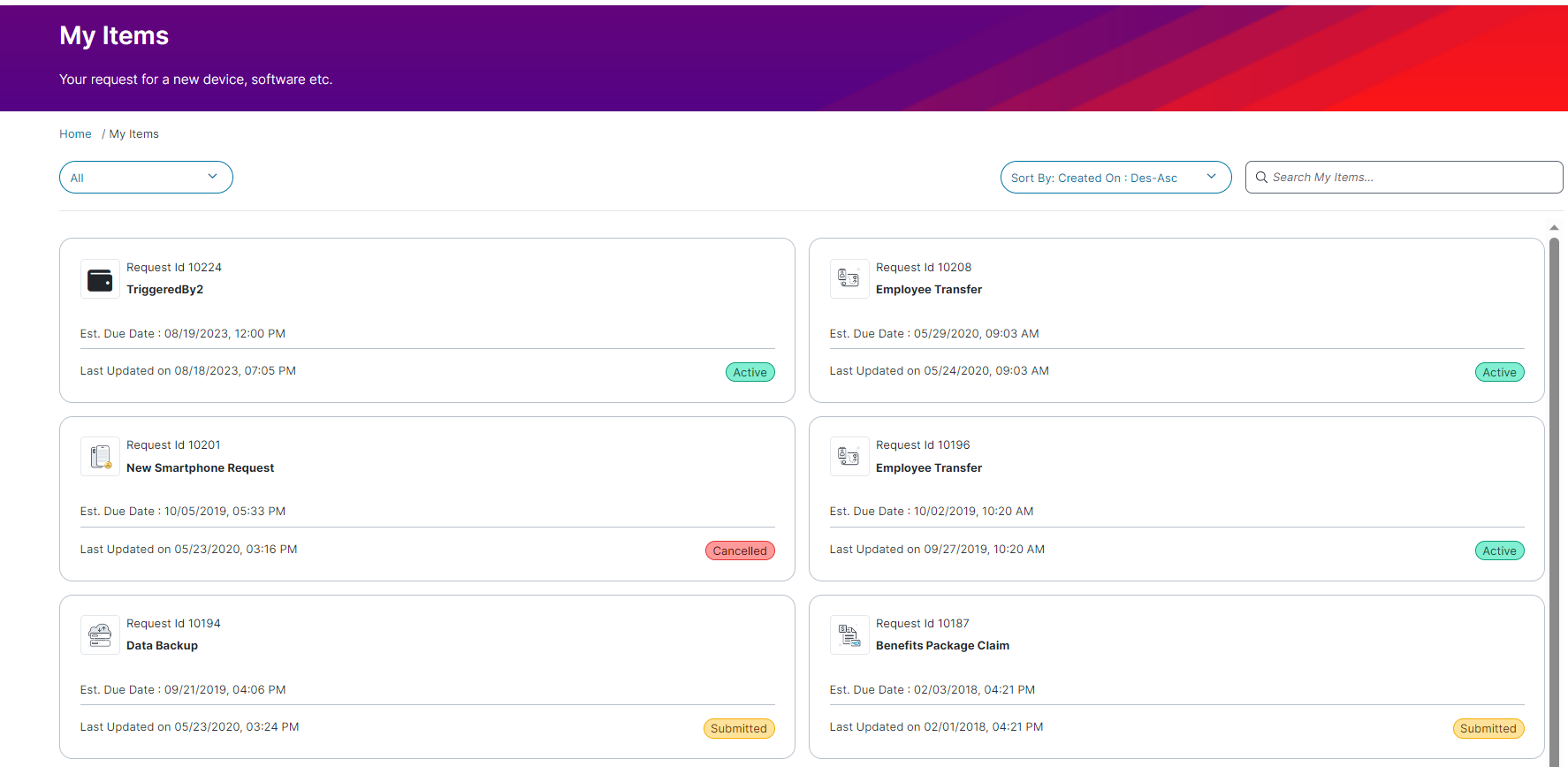Image resolution: width=1568 pixels, height=767 pixels.
Task: Click the Data Backup cloud icon
Action: point(100,635)
